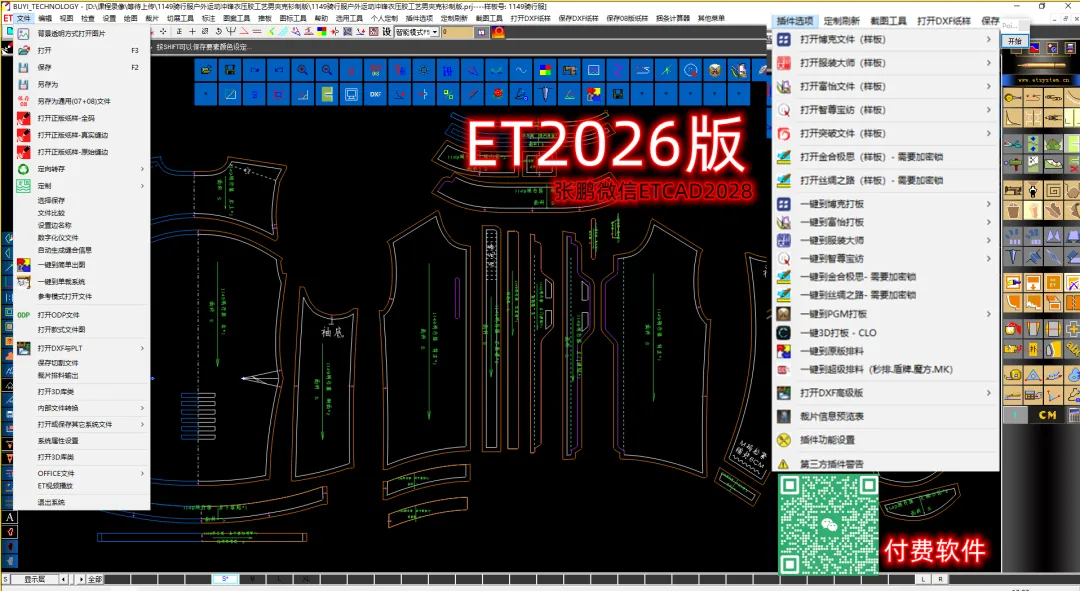Expand the OFFICE文件 submenu arrow

point(143,473)
